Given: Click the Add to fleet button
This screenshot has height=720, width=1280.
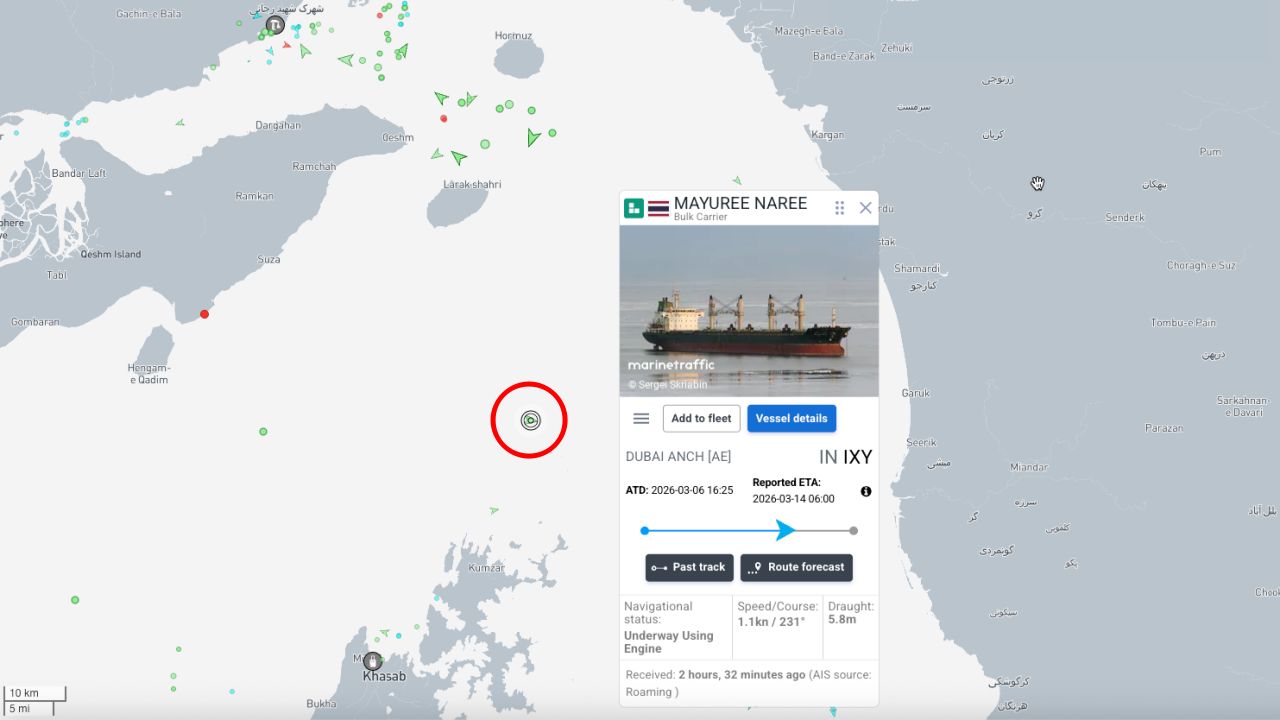Looking at the screenshot, I should pos(701,418).
